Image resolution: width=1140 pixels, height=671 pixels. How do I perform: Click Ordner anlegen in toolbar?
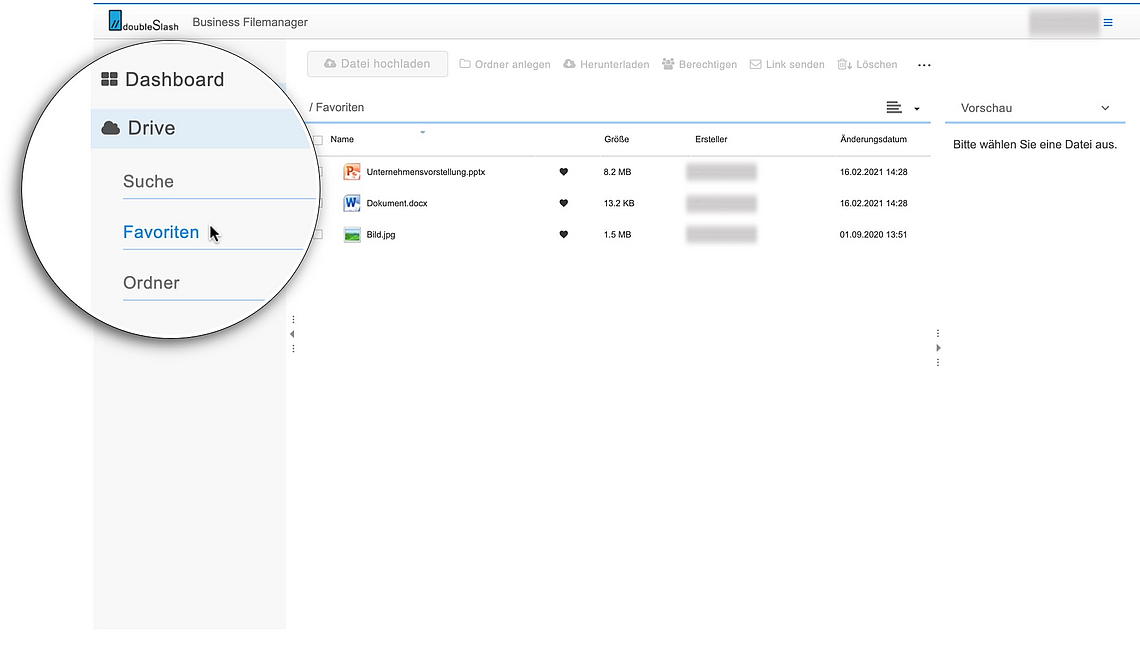[505, 65]
